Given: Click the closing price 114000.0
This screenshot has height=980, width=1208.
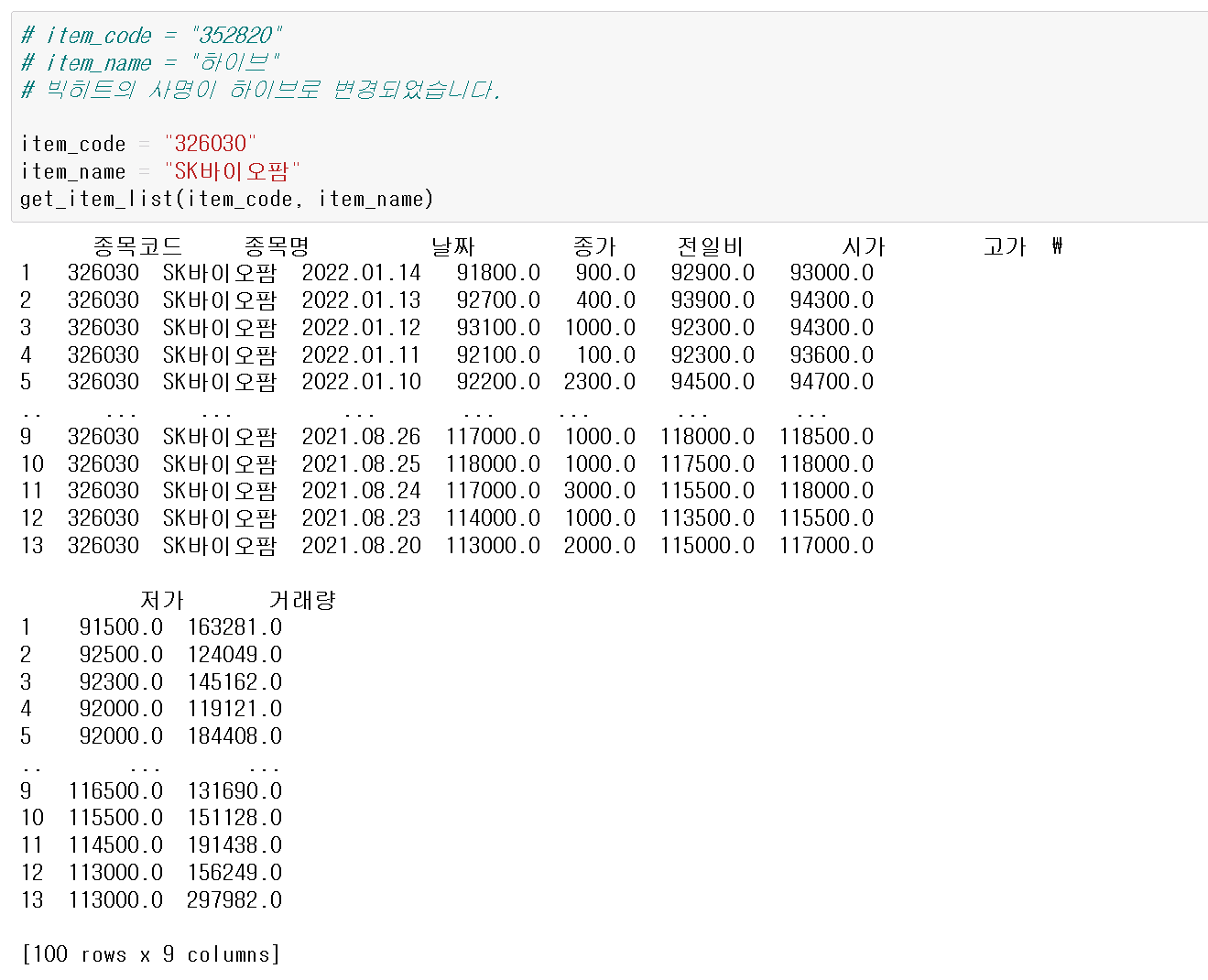Looking at the screenshot, I should click(x=493, y=518).
